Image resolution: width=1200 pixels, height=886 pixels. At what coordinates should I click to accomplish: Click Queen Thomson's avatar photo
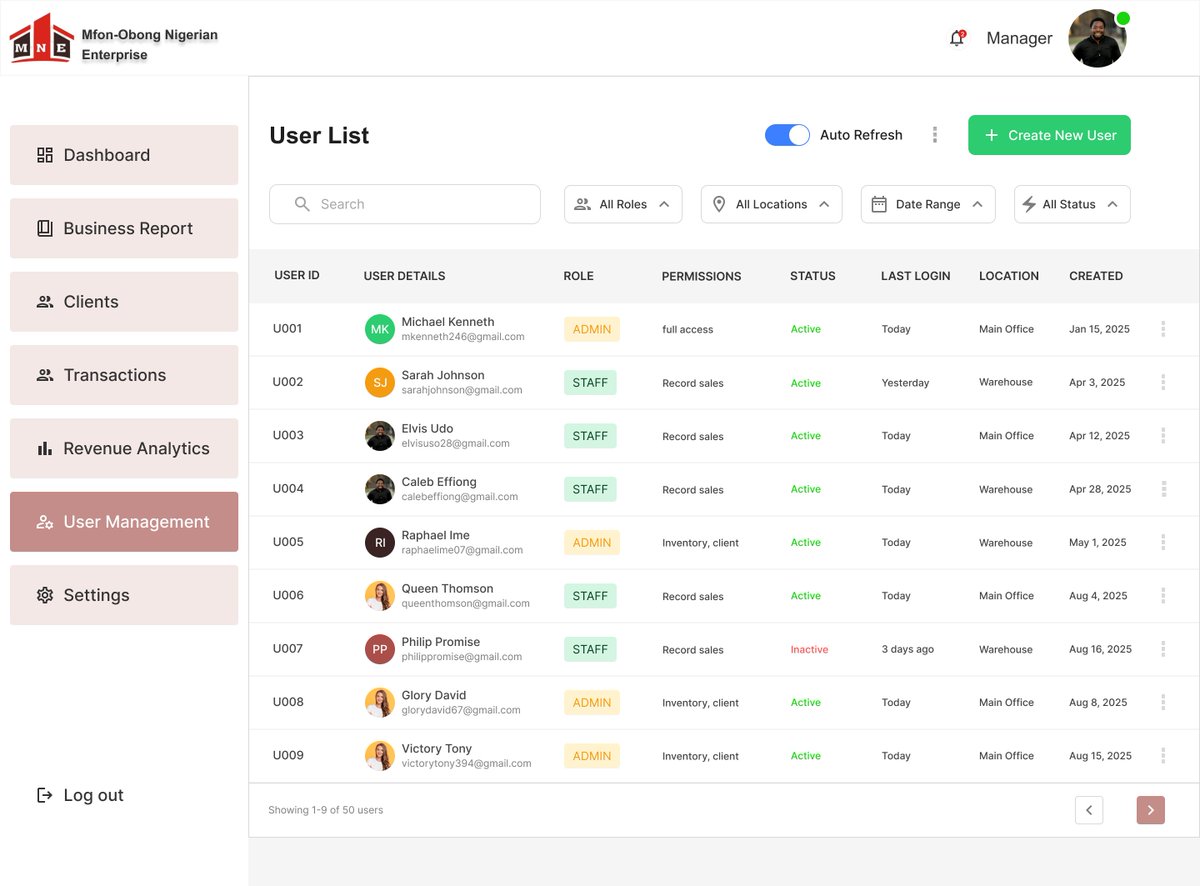click(380, 596)
